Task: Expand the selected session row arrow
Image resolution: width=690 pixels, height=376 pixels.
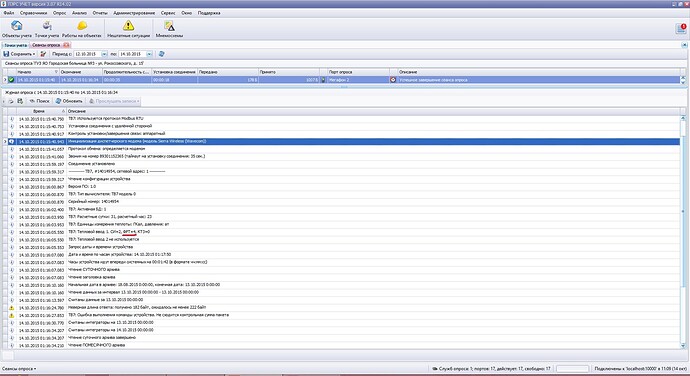Action: pos(5,80)
